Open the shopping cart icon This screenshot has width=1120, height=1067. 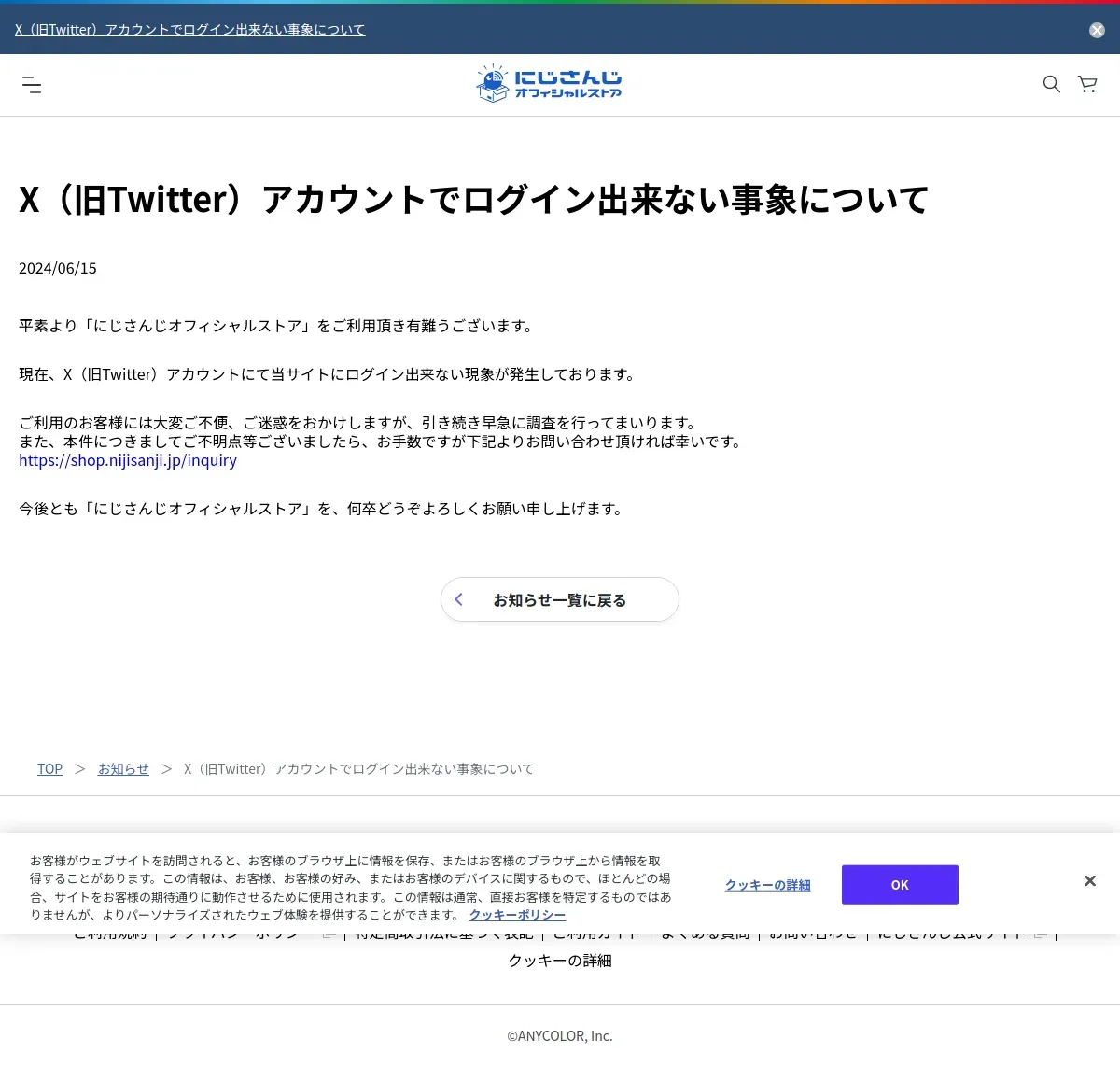(1087, 84)
